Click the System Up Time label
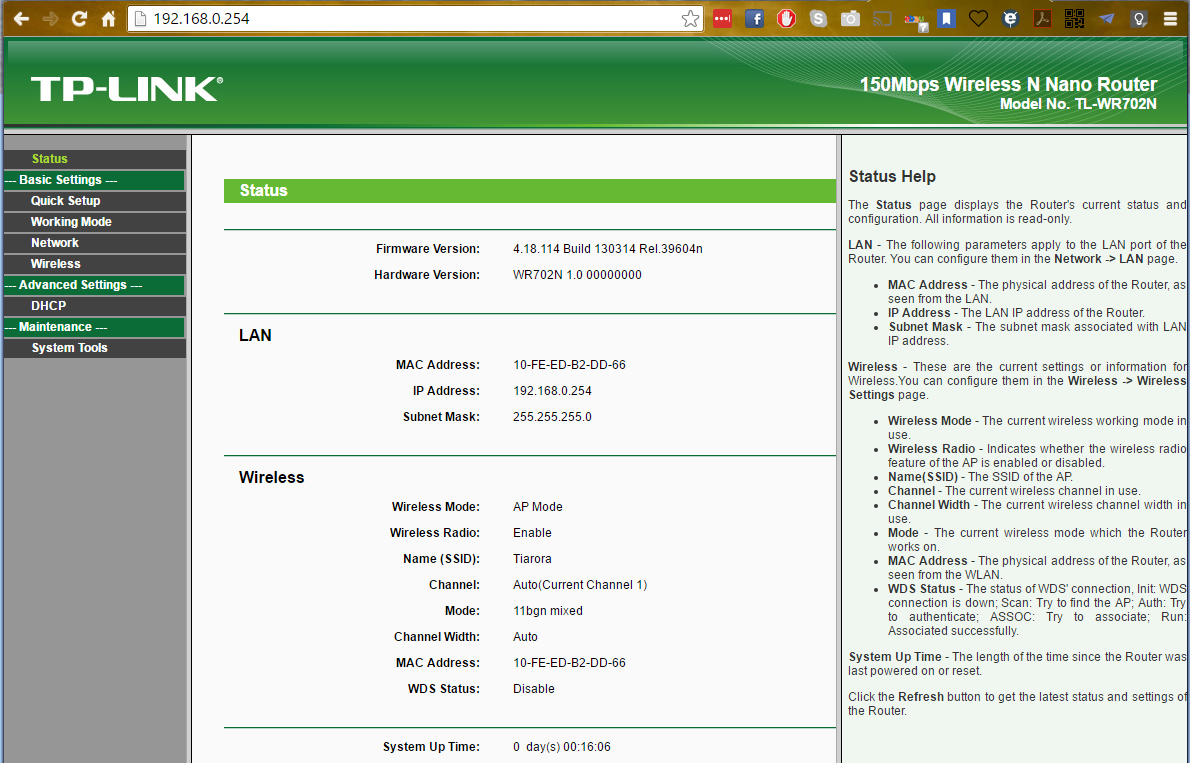Image resolution: width=1190 pixels, height=763 pixels. [x=431, y=747]
